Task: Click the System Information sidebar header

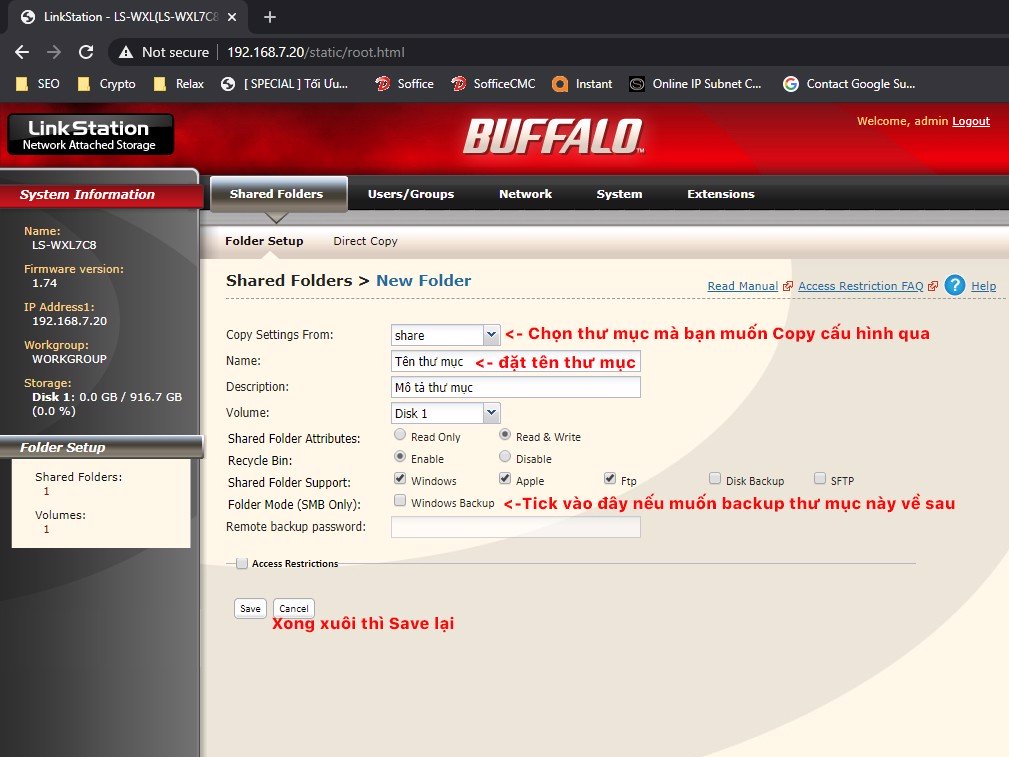Action: (x=100, y=194)
